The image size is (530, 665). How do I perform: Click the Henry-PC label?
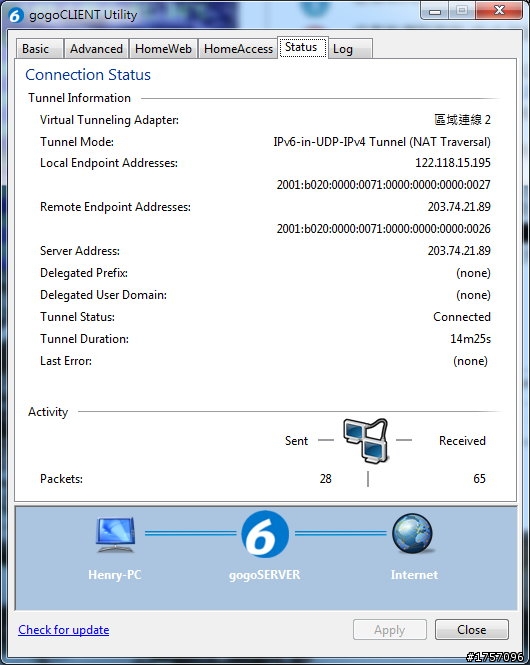(114, 575)
